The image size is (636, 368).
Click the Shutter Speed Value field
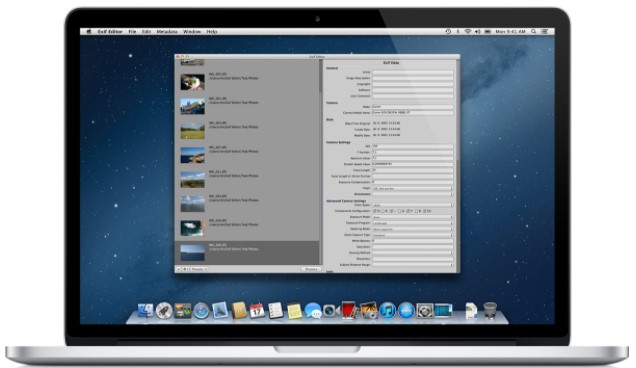(x=413, y=164)
